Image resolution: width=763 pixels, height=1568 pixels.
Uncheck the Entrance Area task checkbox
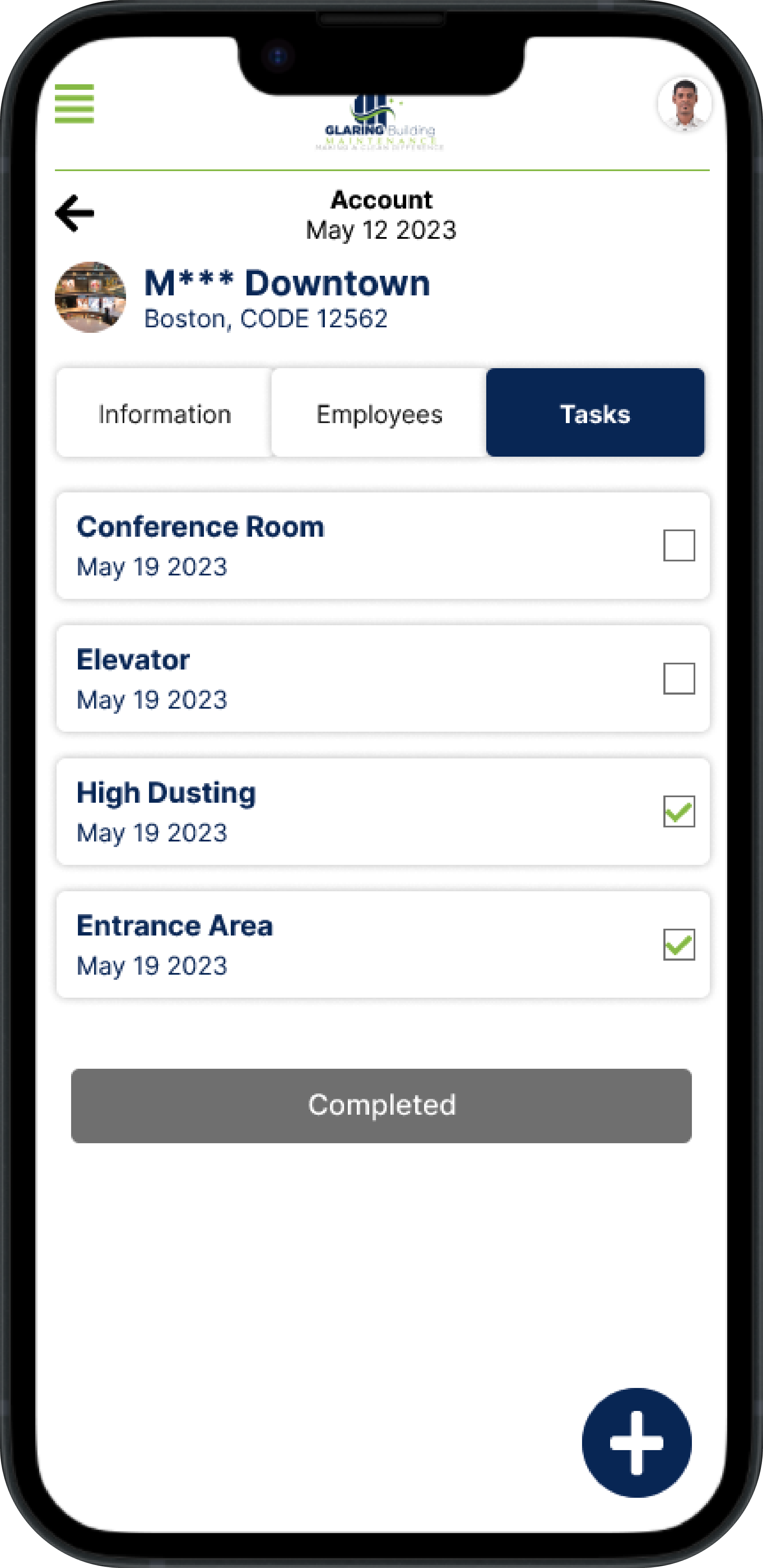click(678, 944)
